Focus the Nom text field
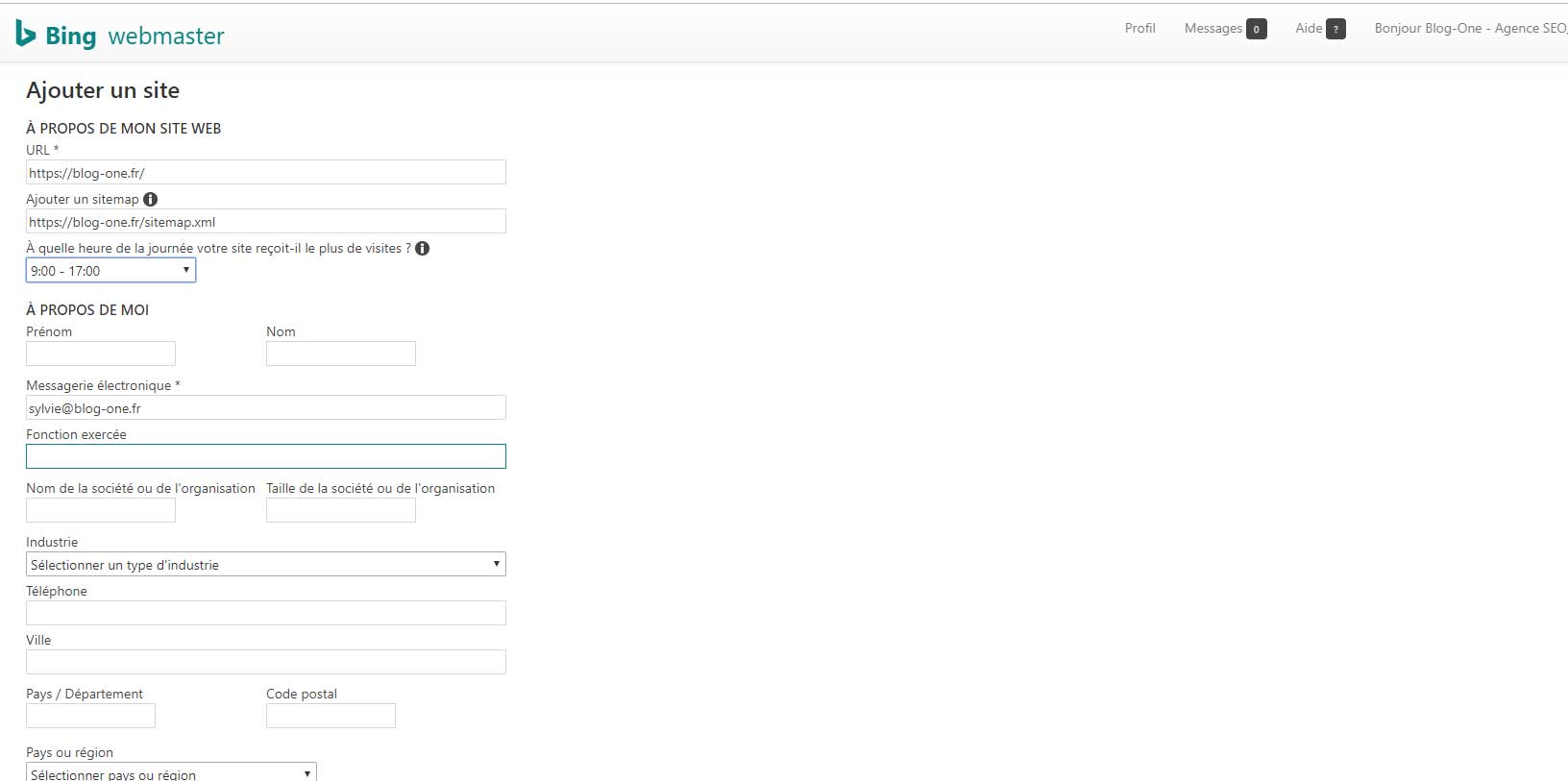Viewport: 1568px width, 781px height. (x=340, y=354)
